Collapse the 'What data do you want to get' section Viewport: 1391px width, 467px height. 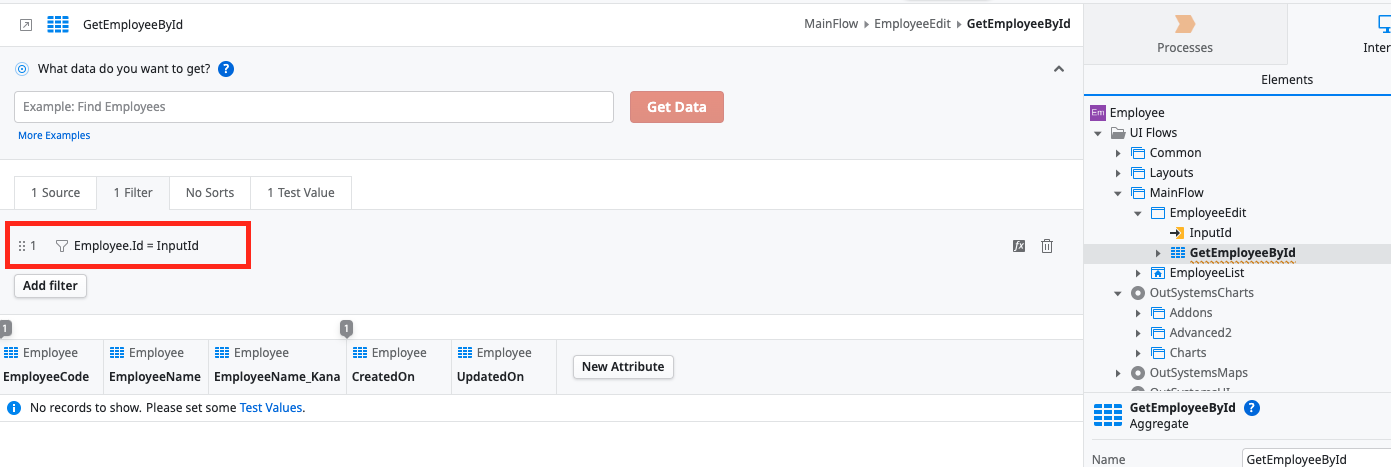[1059, 69]
